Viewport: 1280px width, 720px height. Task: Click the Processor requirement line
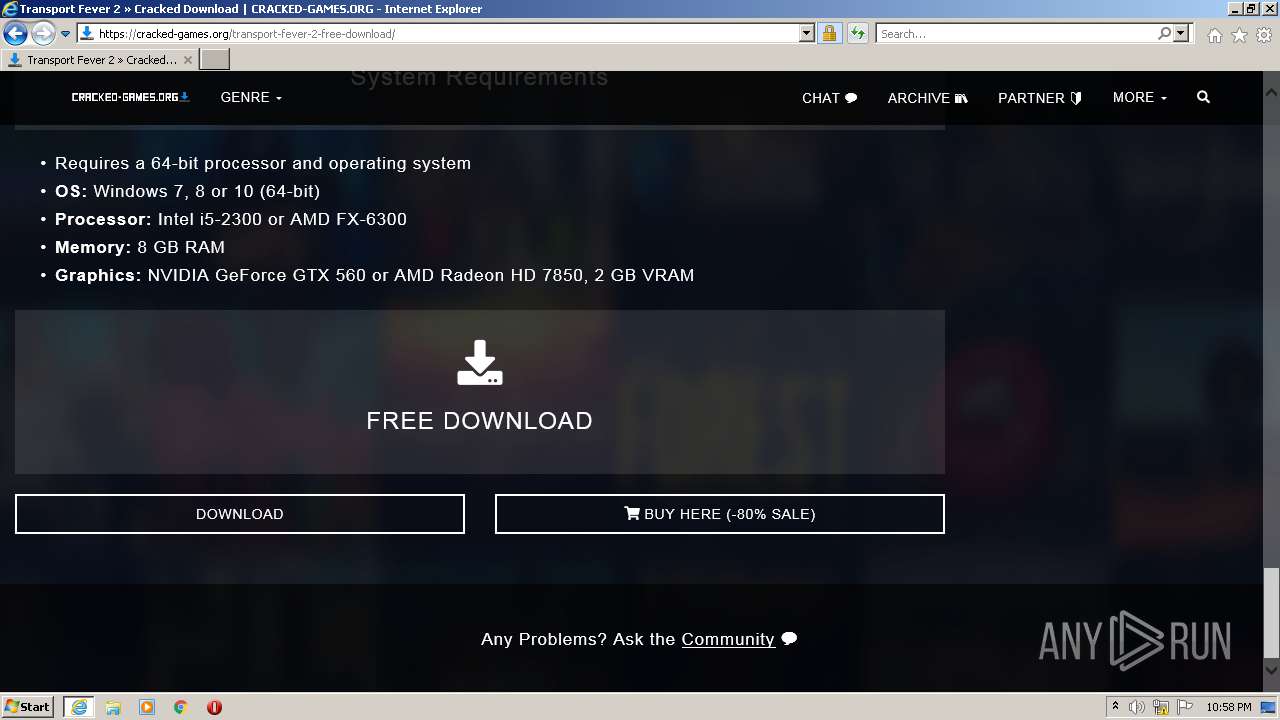[231, 219]
